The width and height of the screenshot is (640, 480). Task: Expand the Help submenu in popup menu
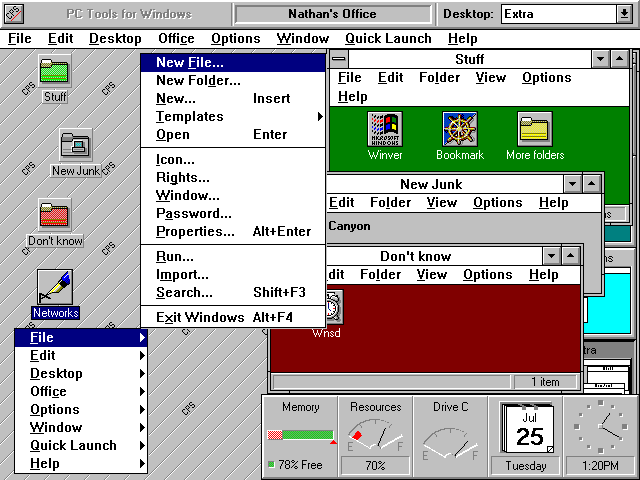tap(81, 463)
